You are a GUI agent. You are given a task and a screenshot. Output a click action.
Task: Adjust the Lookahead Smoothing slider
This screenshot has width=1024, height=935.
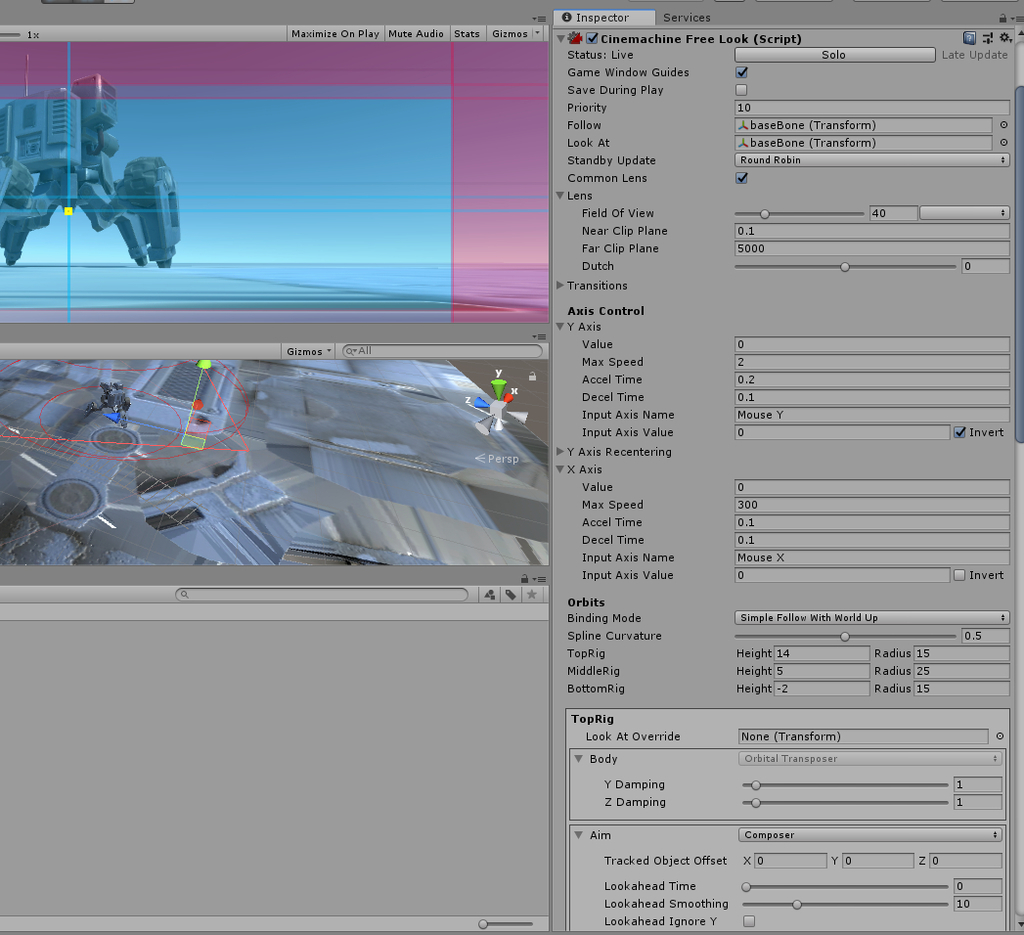click(845, 904)
